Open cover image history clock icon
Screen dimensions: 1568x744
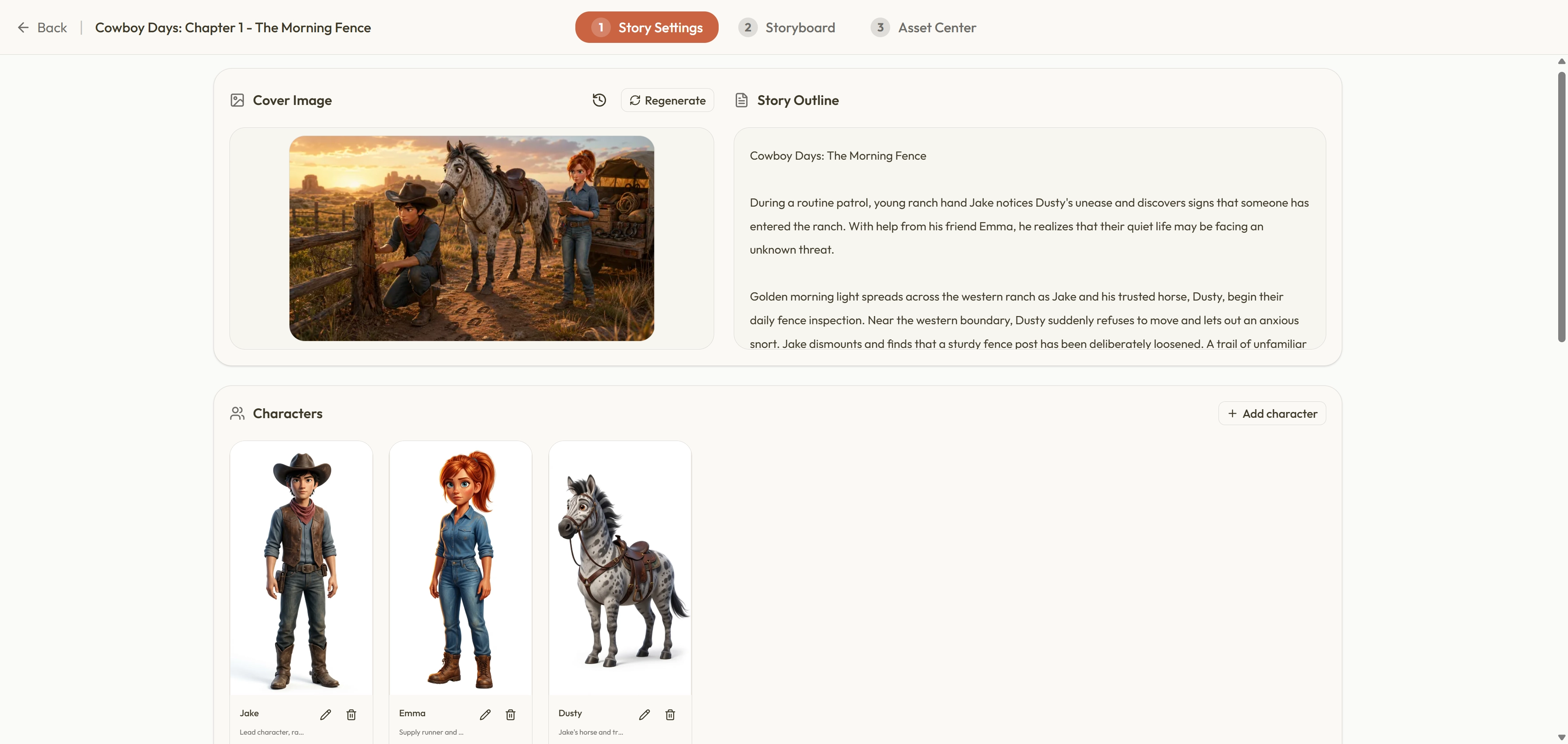pyautogui.click(x=599, y=100)
